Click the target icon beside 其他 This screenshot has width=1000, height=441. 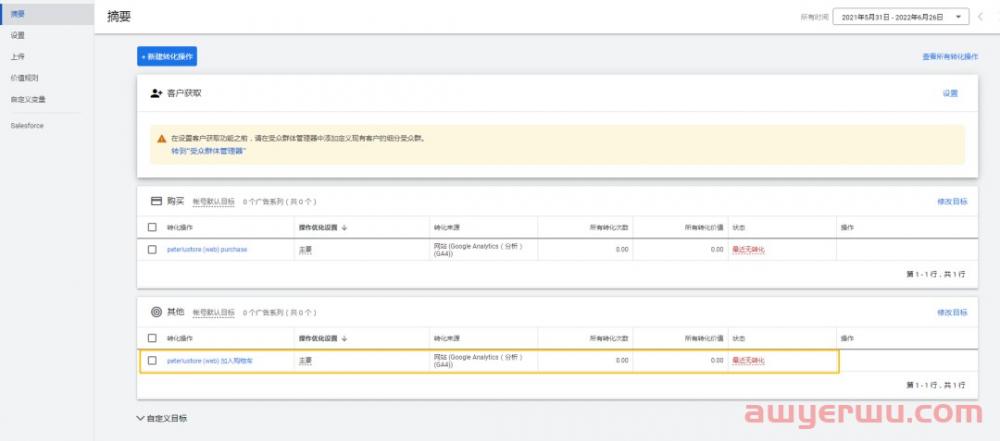click(x=156, y=312)
